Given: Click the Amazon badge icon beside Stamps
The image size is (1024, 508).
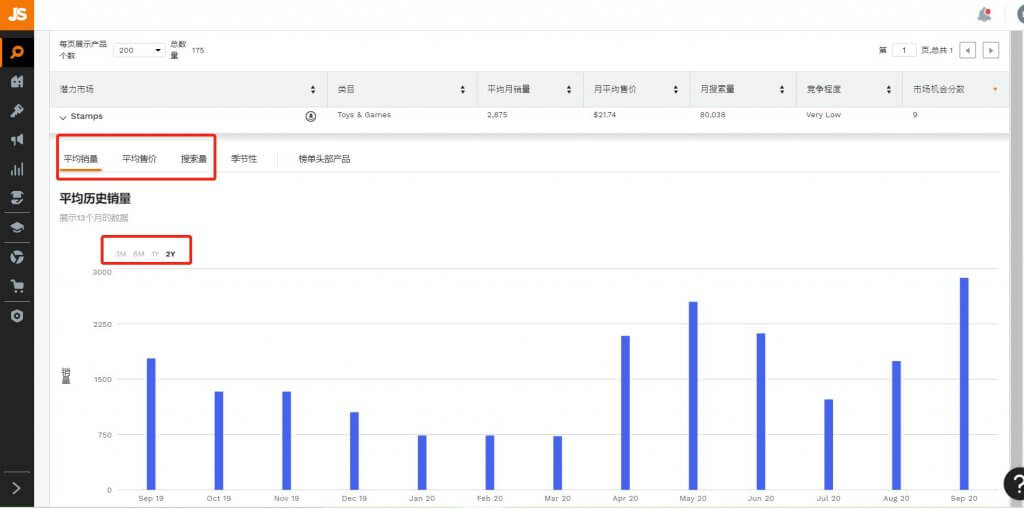Looking at the screenshot, I should point(311,116).
